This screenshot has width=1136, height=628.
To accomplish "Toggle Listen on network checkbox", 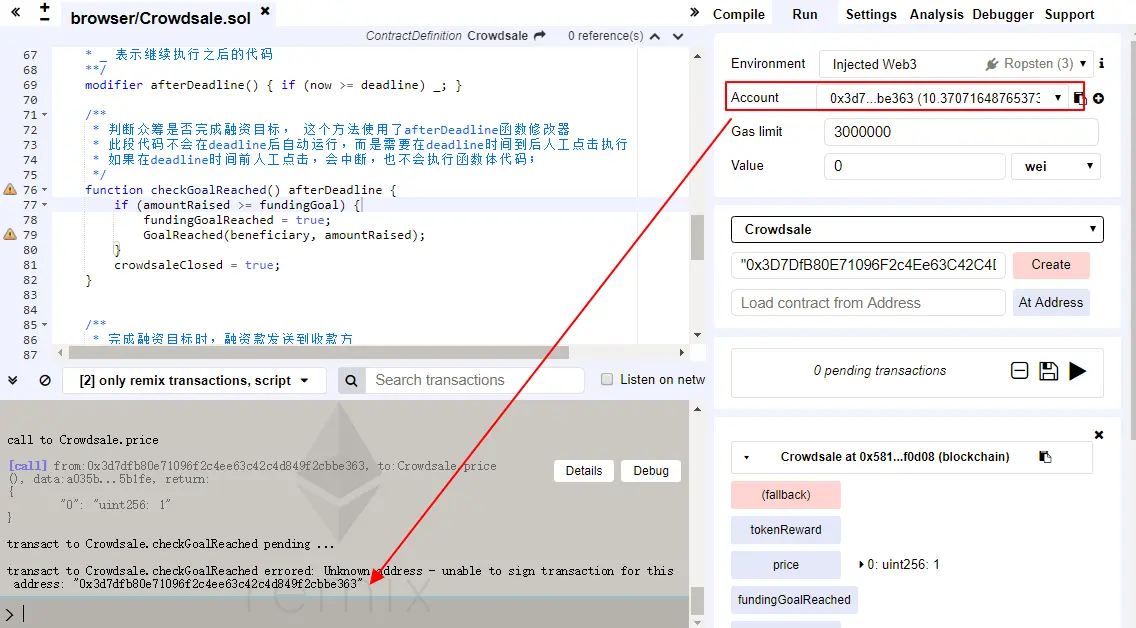I will point(607,380).
